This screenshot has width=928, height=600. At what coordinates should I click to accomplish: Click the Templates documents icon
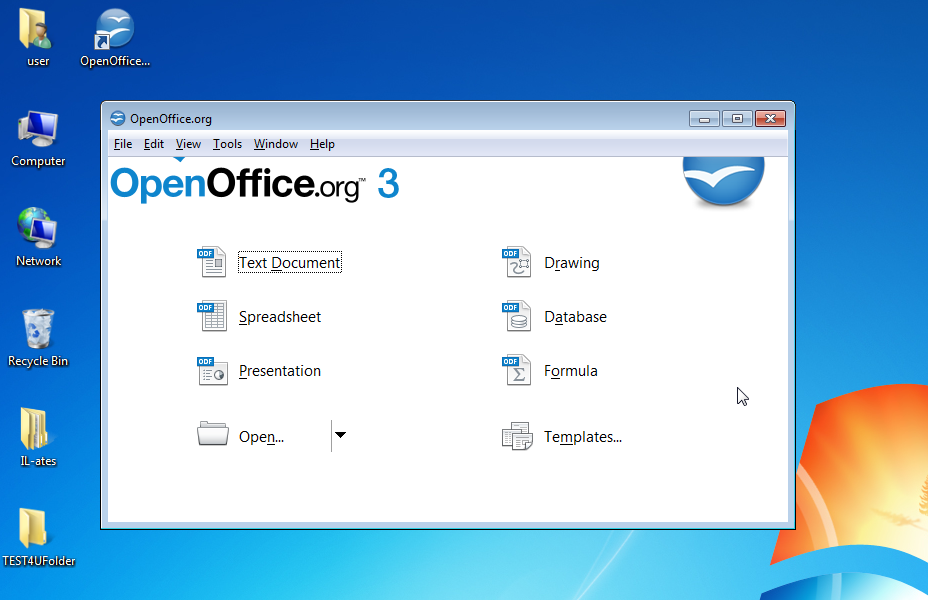pyautogui.click(x=517, y=436)
